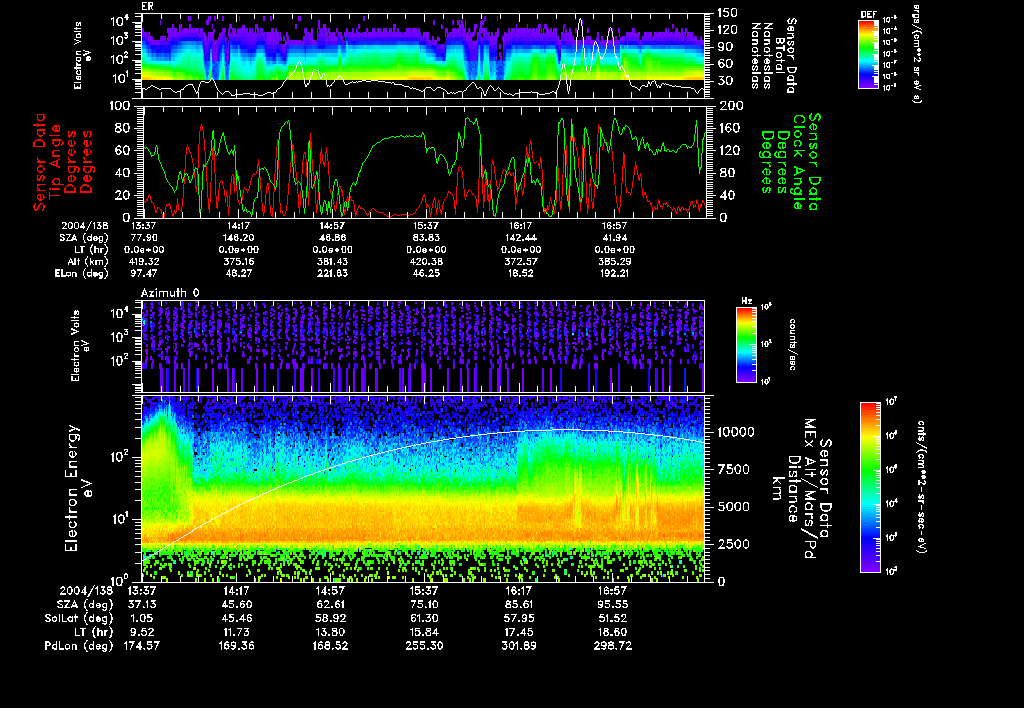
Task: Select the local time value 18.60
Action: [613, 632]
